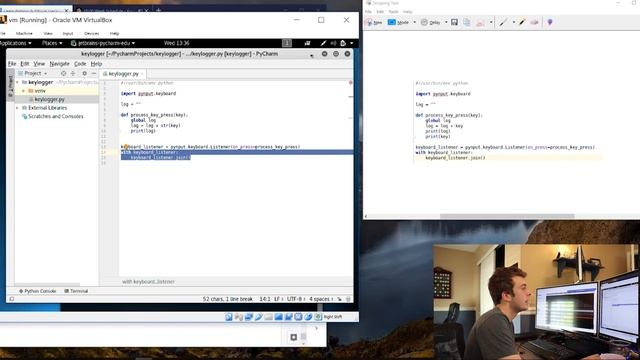Click the Copy icon in Snipping Tool
Viewport: 640px width, 360px height.
467,22
